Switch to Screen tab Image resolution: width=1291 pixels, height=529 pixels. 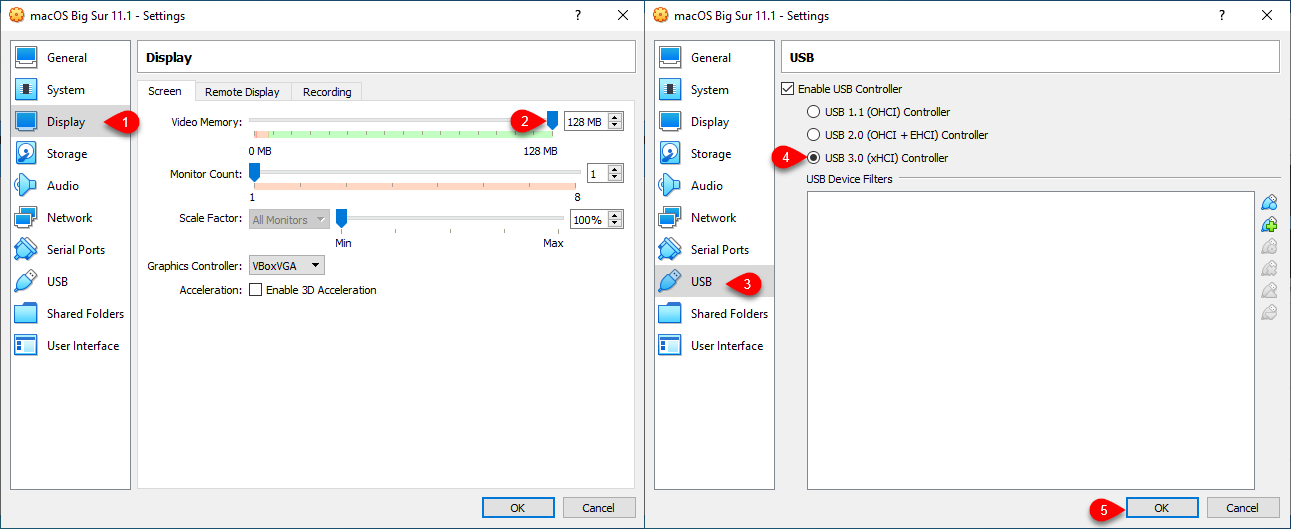point(165,91)
